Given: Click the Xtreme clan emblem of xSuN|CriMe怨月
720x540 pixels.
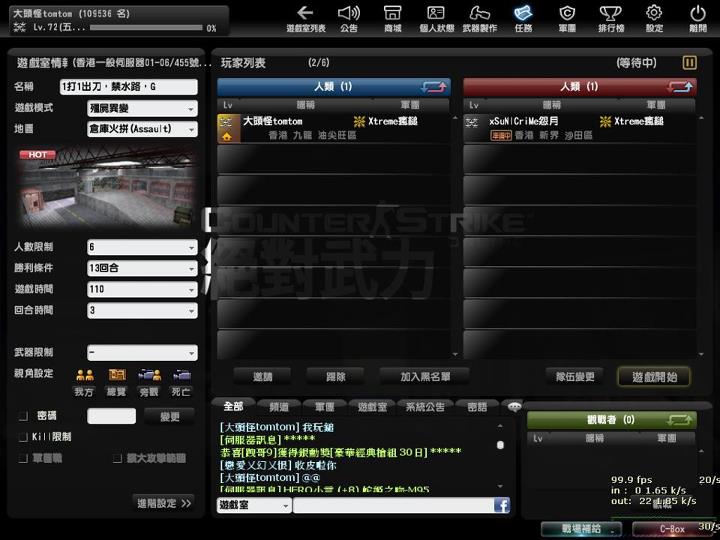Looking at the screenshot, I should (605, 121).
